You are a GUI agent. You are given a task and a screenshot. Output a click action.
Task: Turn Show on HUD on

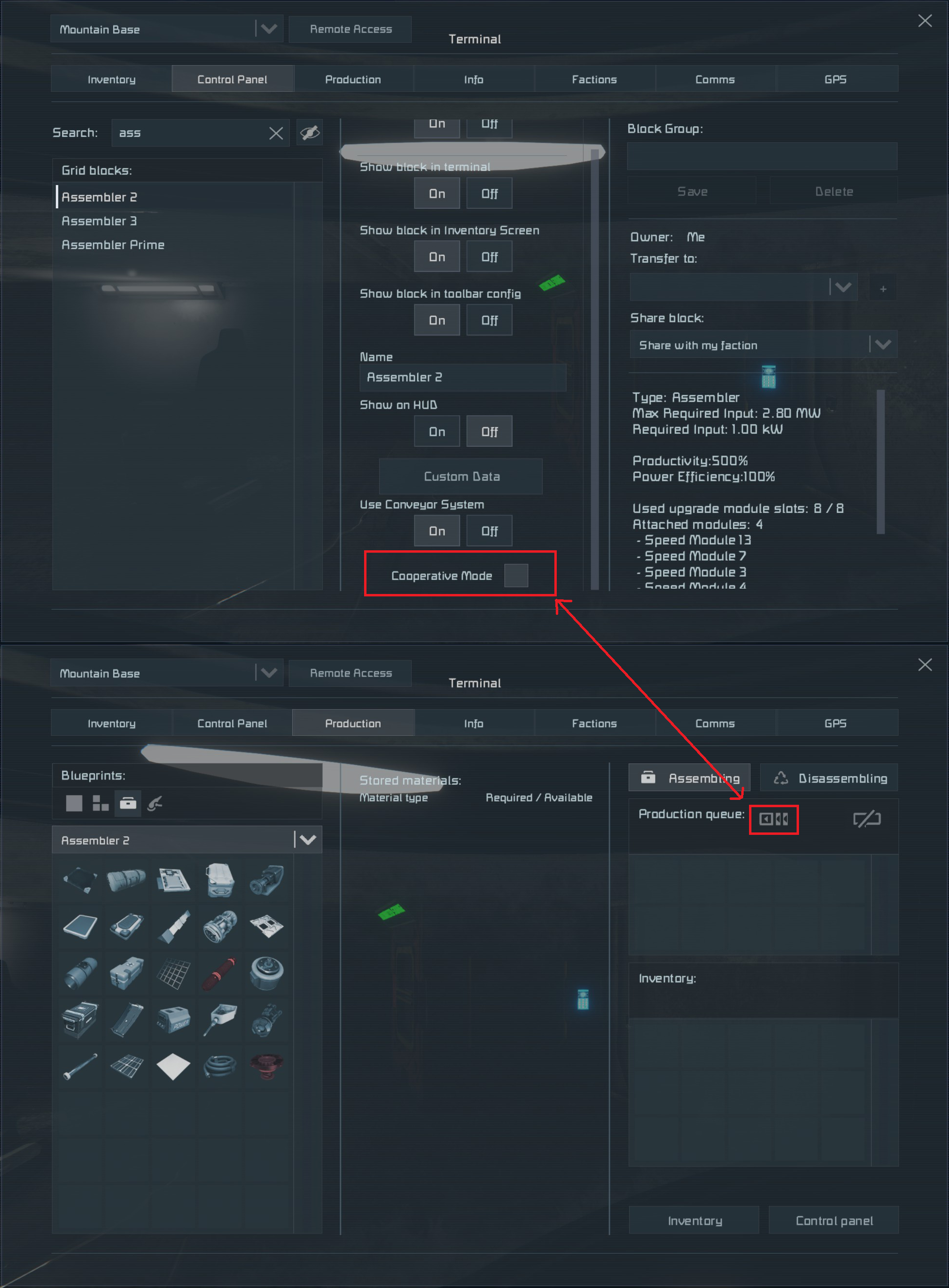point(436,431)
